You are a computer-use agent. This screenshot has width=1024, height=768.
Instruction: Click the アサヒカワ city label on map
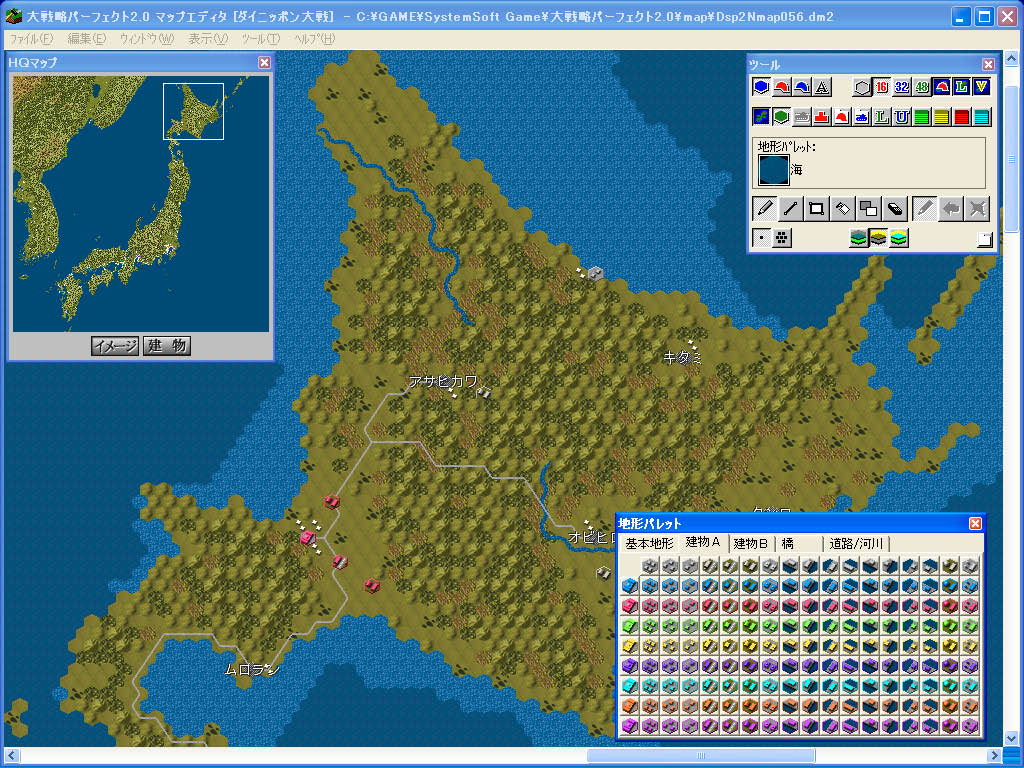point(443,381)
